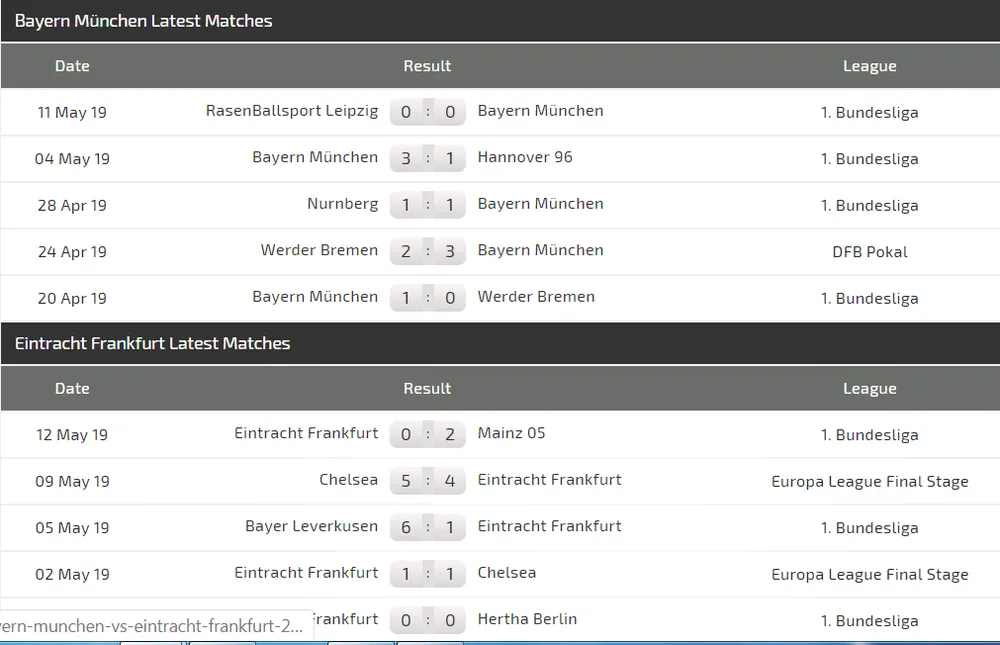
Task: Open Bayern München from the 11 May match
Action: [540, 111]
